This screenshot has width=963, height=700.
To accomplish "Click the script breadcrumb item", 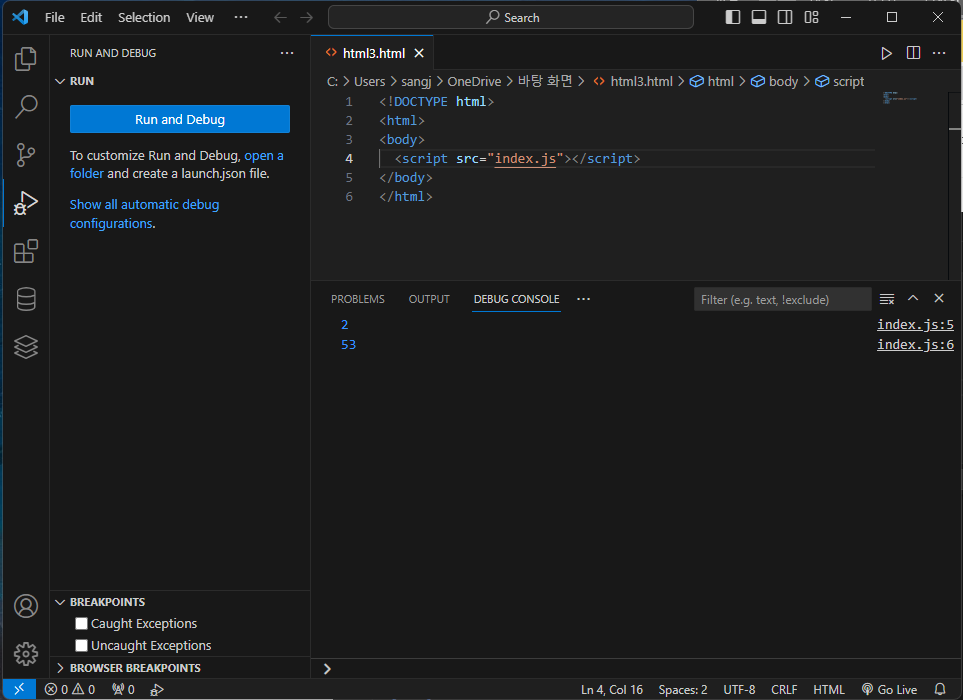I will tap(840, 81).
